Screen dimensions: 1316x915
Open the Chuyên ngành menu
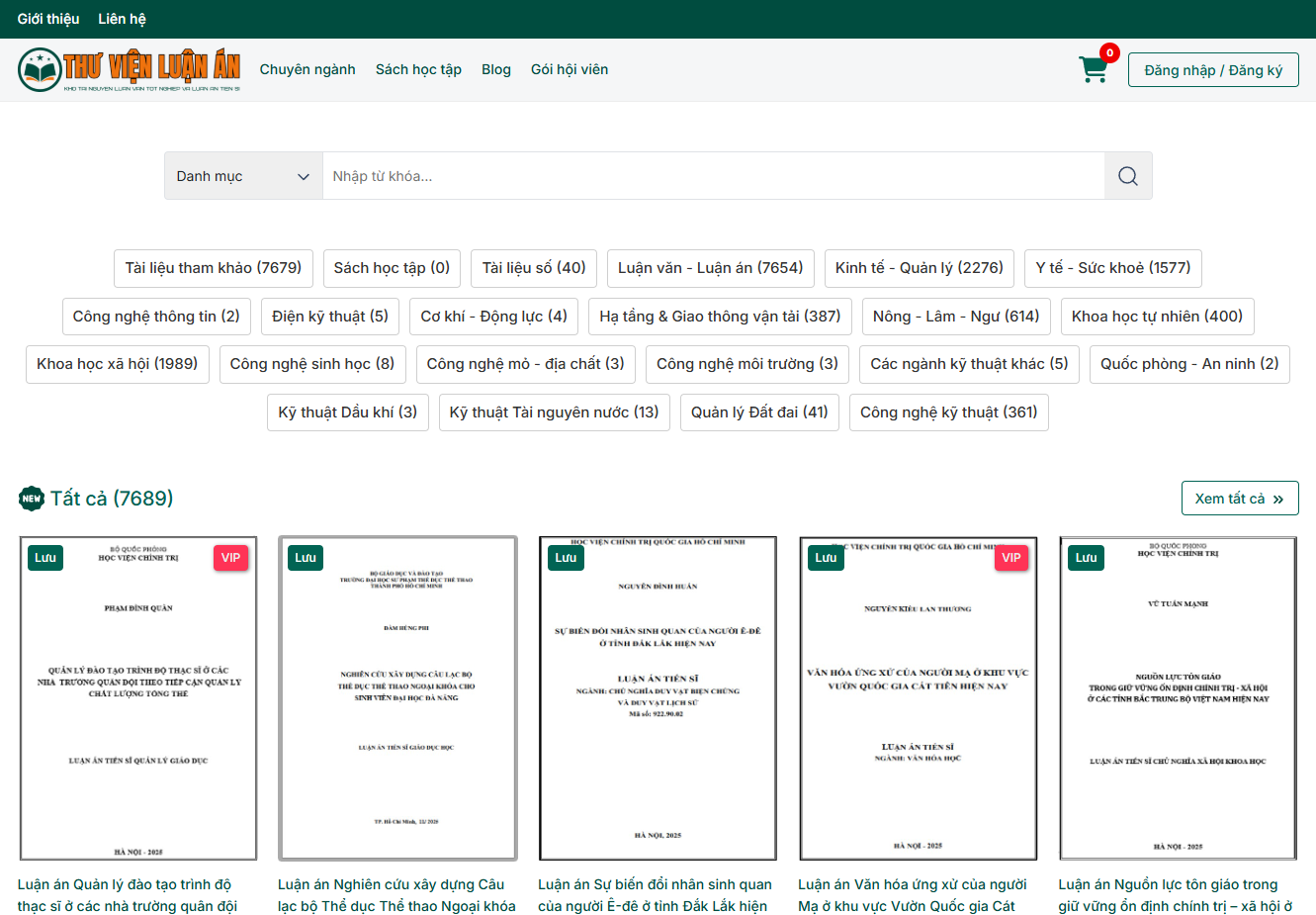coord(307,69)
